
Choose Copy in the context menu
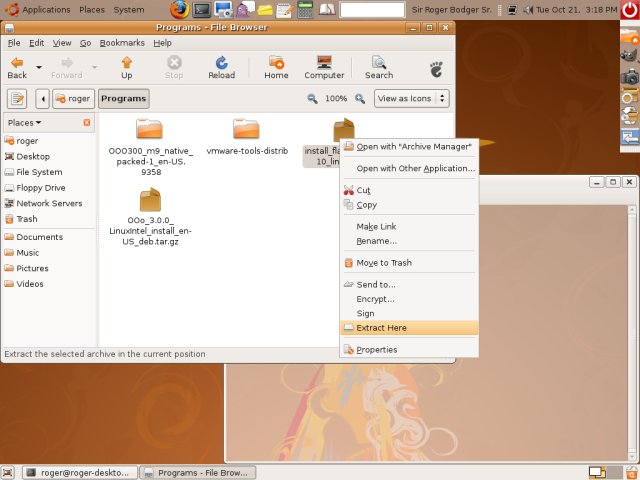(409, 205)
